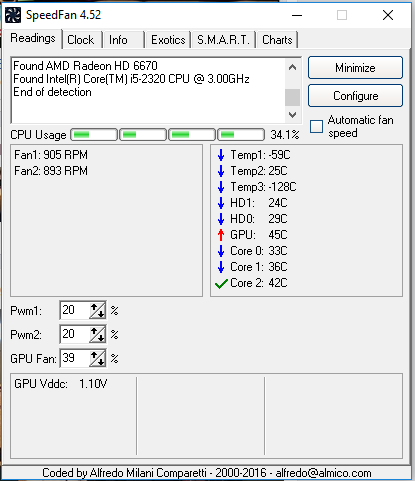Click the blue down arrow beside Core 1
415x481 pixels.
221,267
